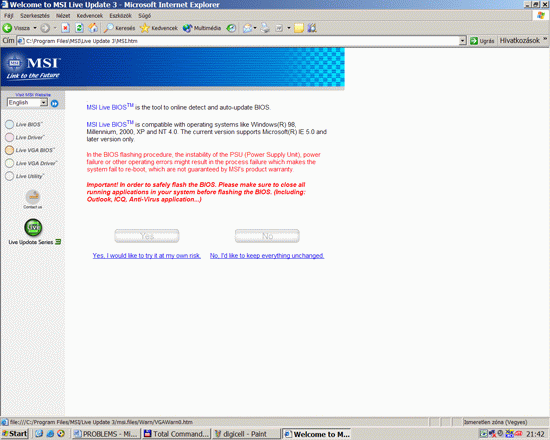Open the Nézet menu
The image size is (550, 440).
coord(63,16)
